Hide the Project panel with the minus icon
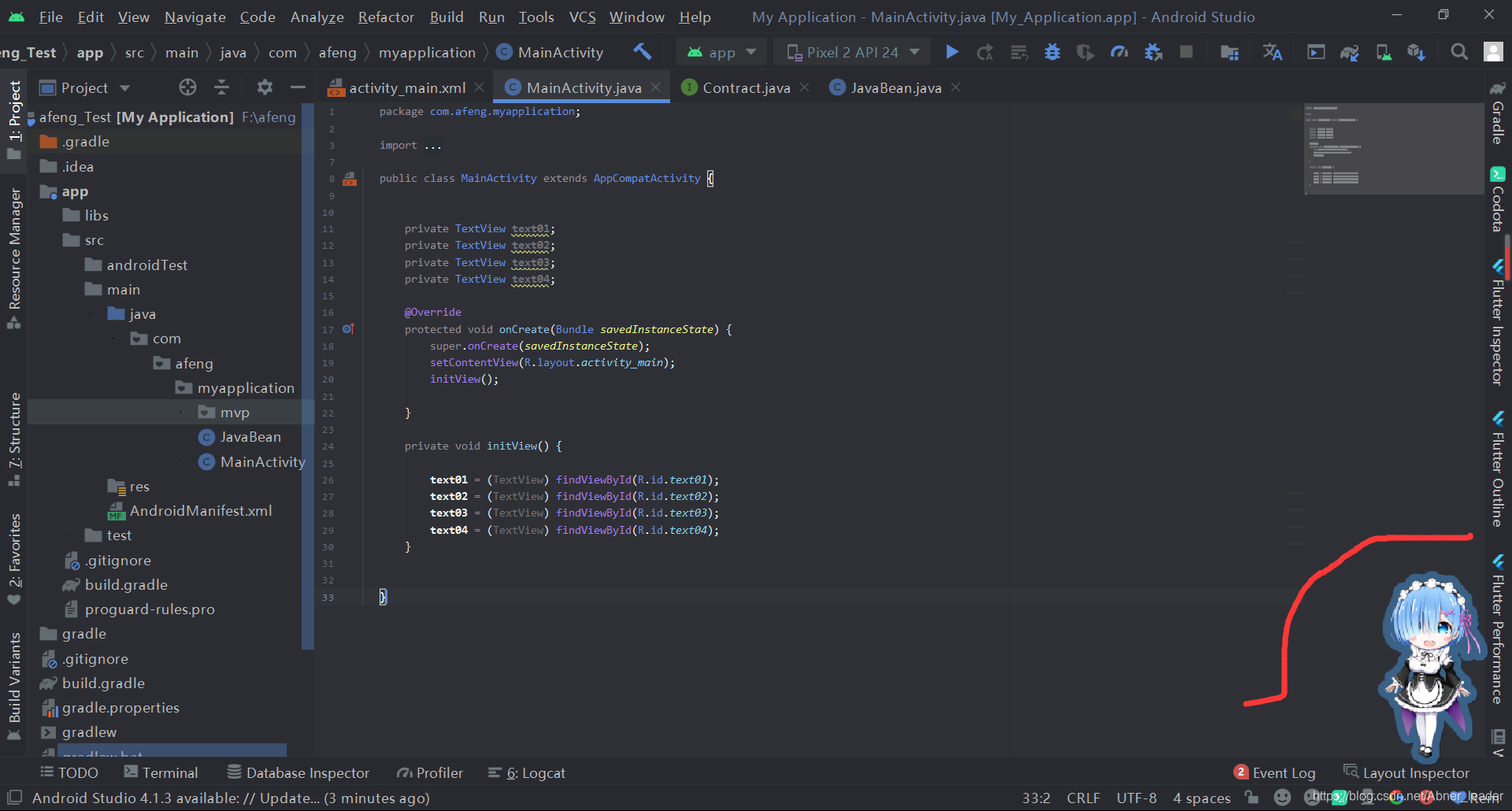Screen dimensions: 1512x811 click(x=298, y=87)
